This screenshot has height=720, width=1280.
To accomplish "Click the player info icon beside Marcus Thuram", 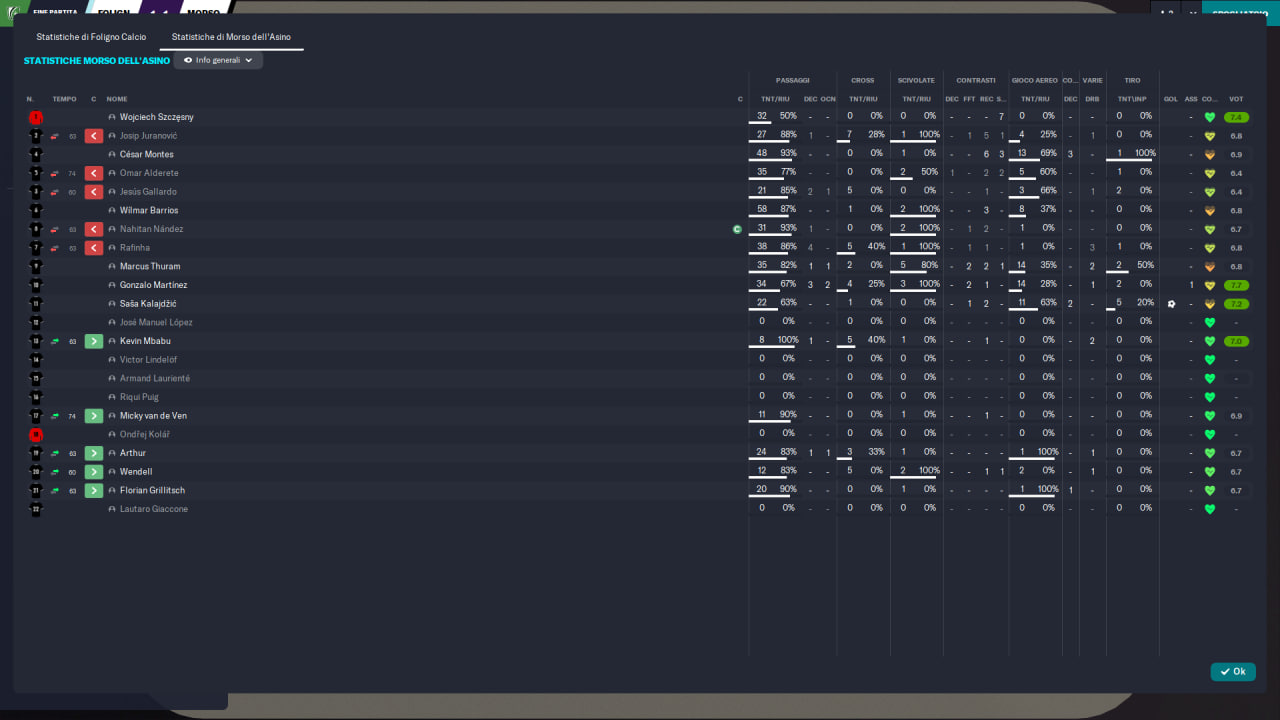I will pyautogui.click(x=113, y=267).
